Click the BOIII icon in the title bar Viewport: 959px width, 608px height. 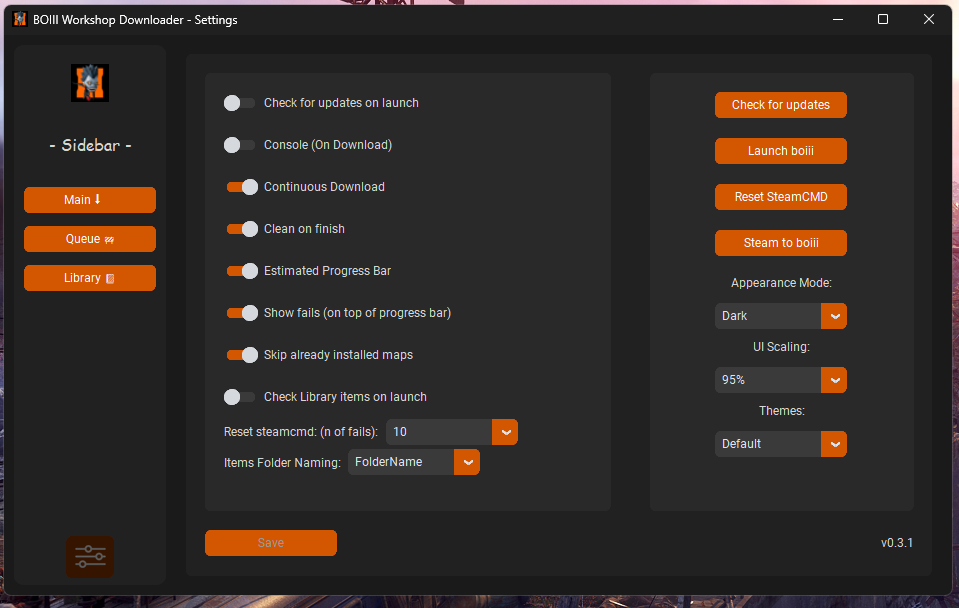point(20,19)
